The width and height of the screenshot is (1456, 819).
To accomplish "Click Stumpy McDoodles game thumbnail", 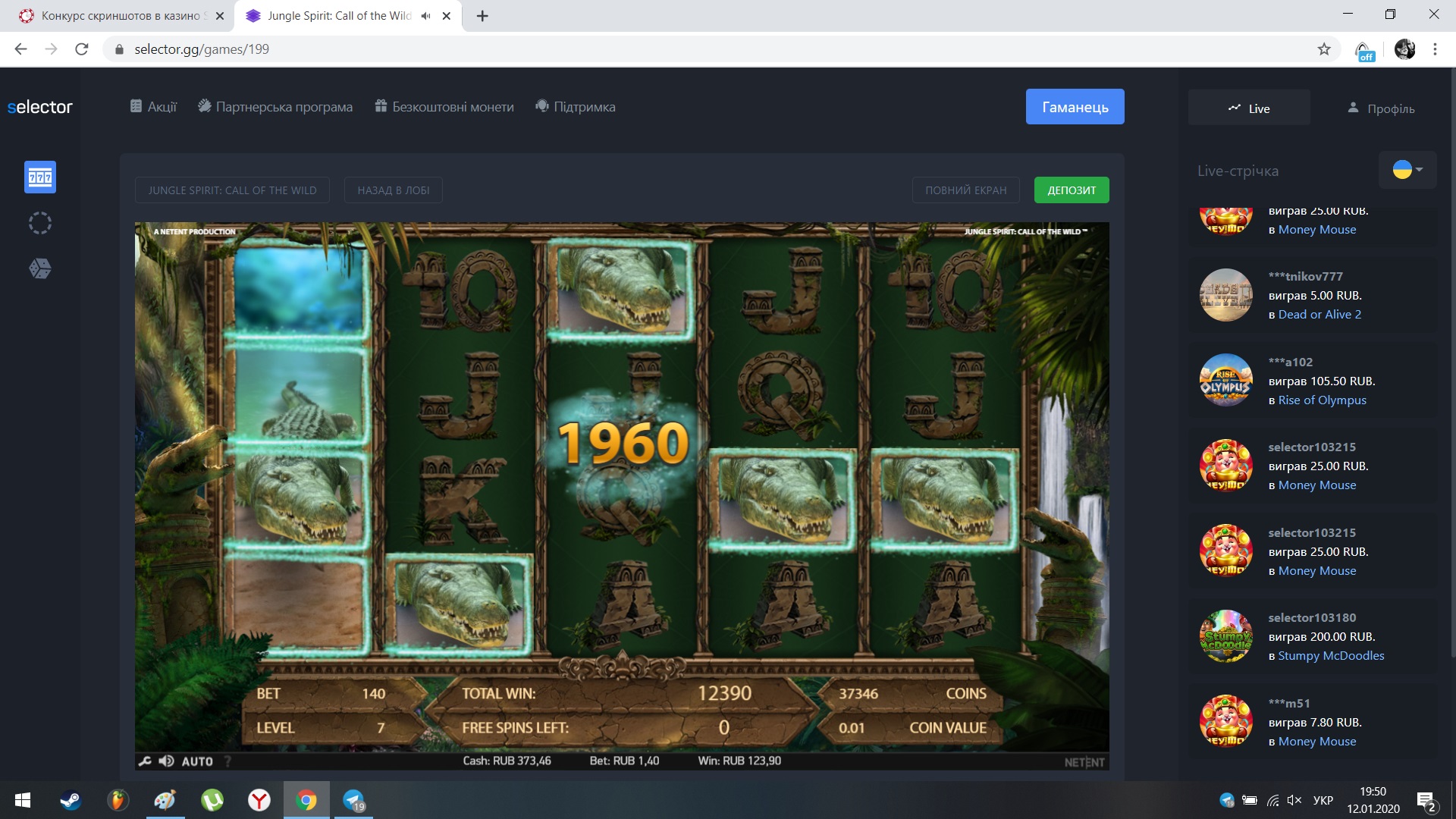I will click(x=1225, y=636).
